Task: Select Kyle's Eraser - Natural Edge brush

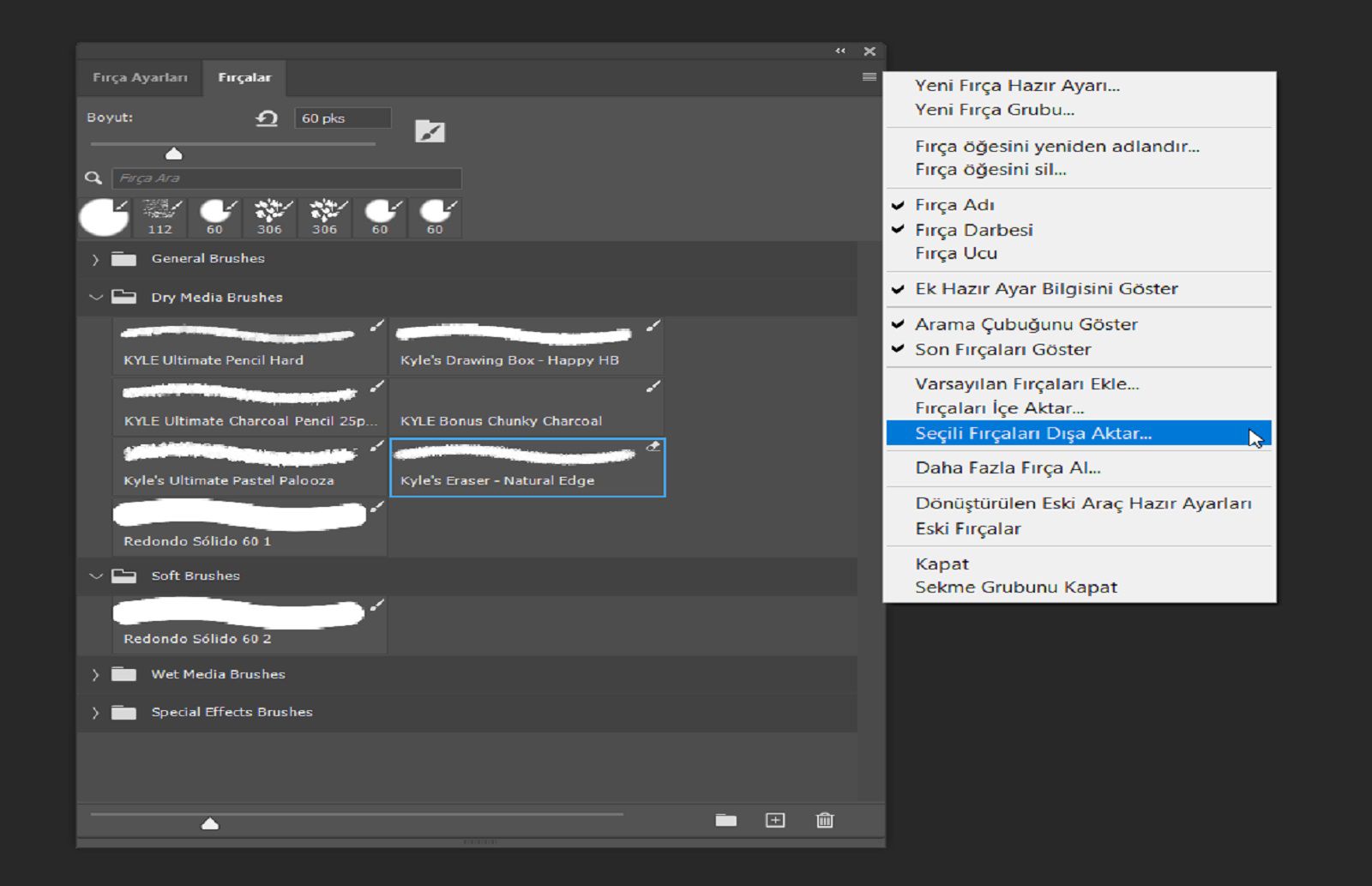Action: coord(527,467)
